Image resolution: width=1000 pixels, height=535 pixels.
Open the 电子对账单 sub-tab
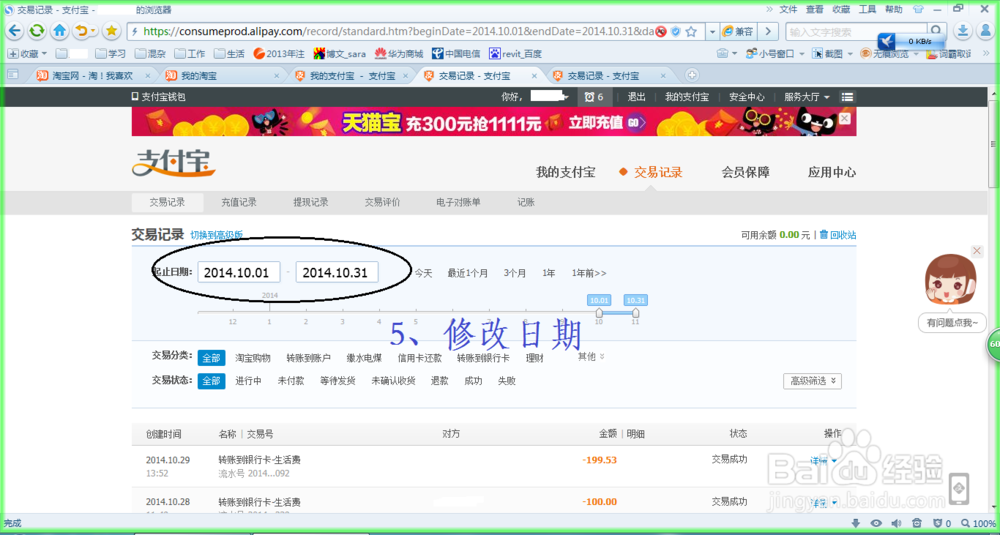pos(458,202)
